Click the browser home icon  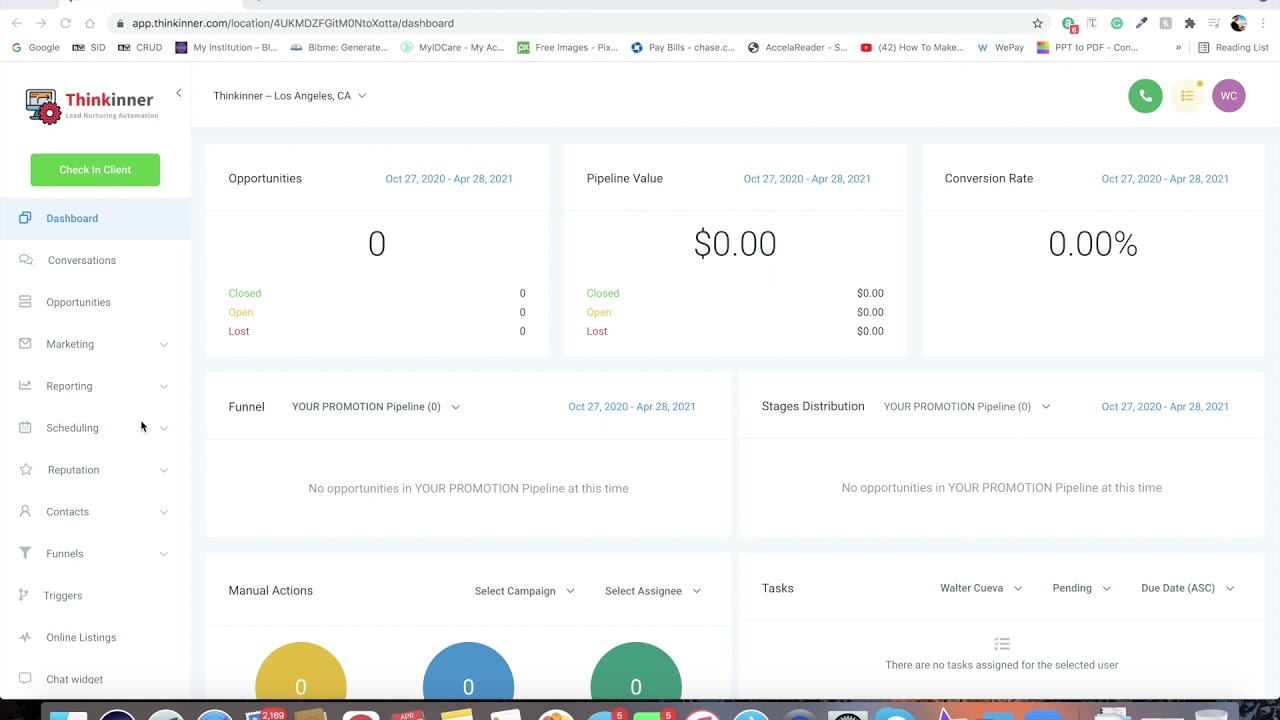[x=90, y=23]
